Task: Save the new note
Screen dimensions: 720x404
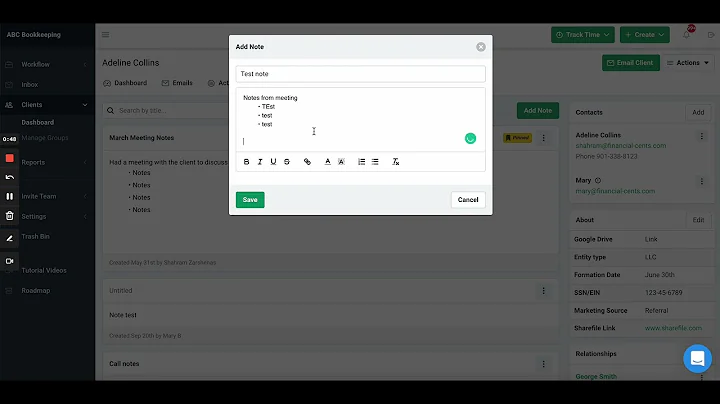Action: click(x=250, y=200)
